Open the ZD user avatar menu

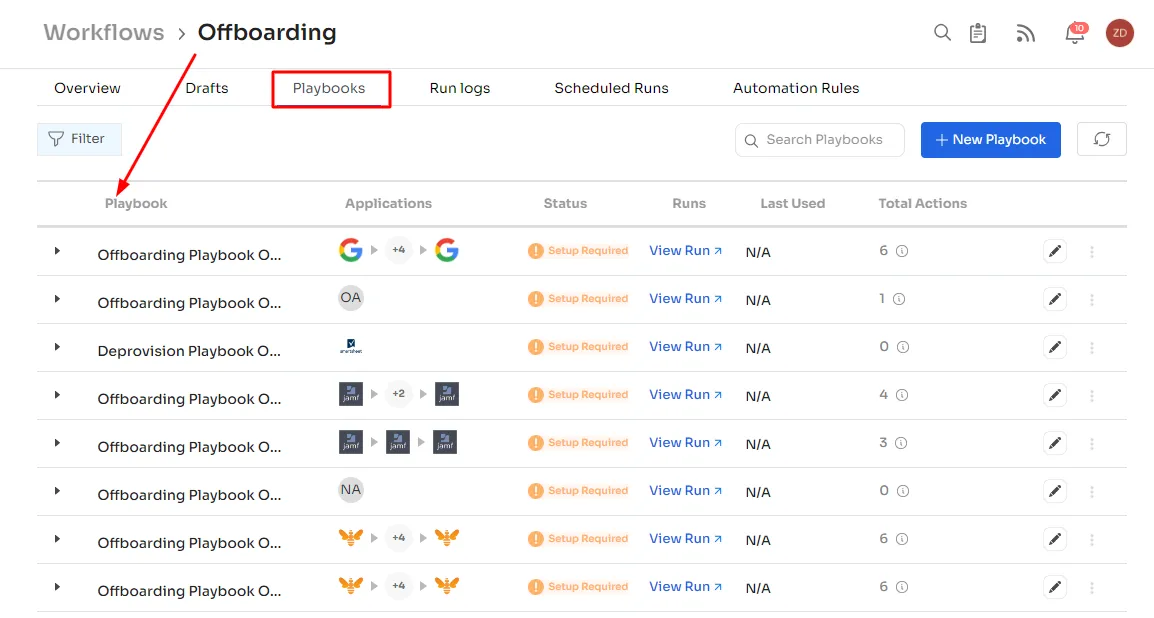click(1119, 33)
